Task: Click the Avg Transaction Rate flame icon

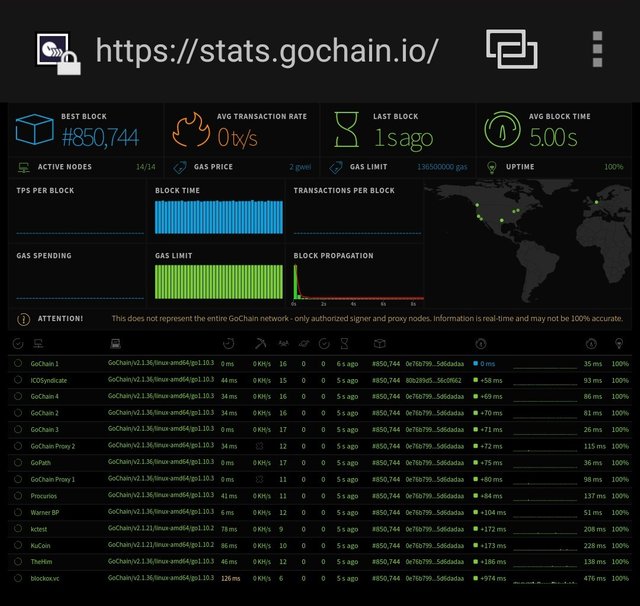Action: pyautogui.click(x=191, y=129)
